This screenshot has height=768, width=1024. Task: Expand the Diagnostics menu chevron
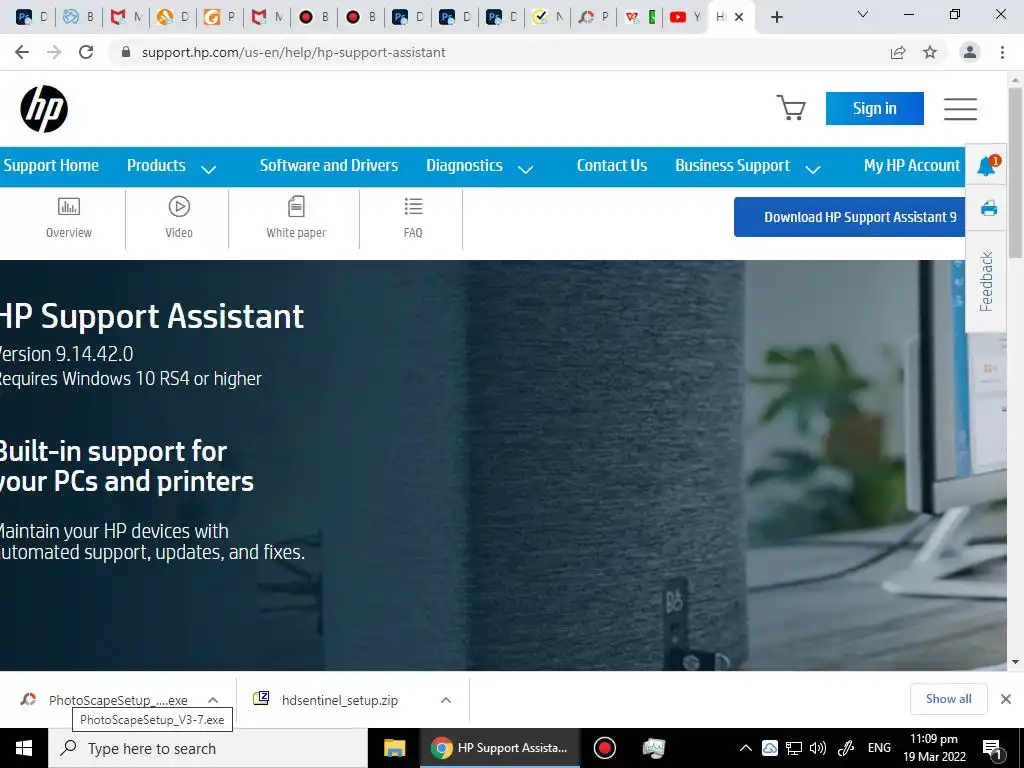(x=525, y=170)
